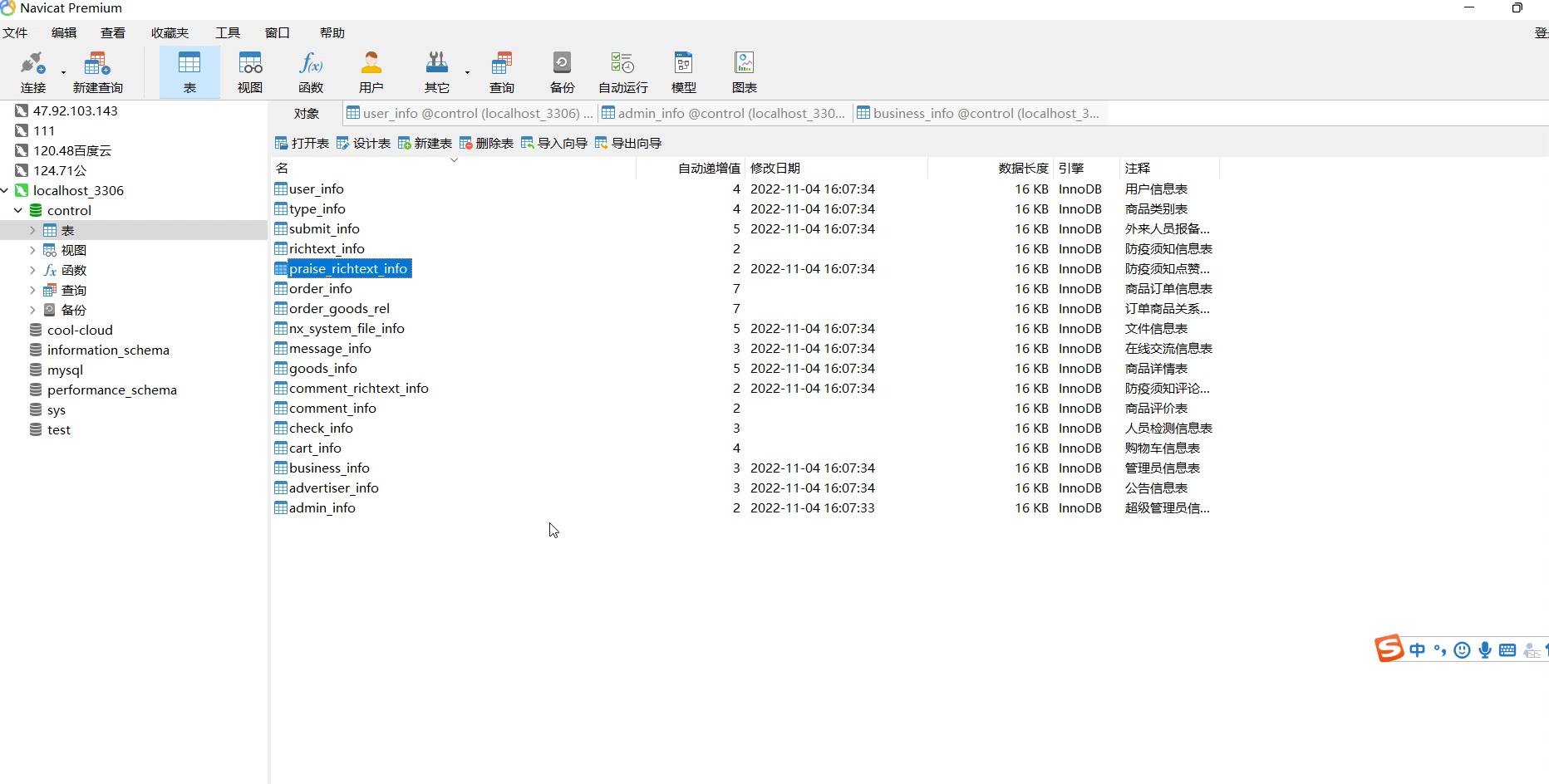Screen dimensions: 1549x784
Task: Open the Function (函数) toolbar icon
Action: [311, 72]
